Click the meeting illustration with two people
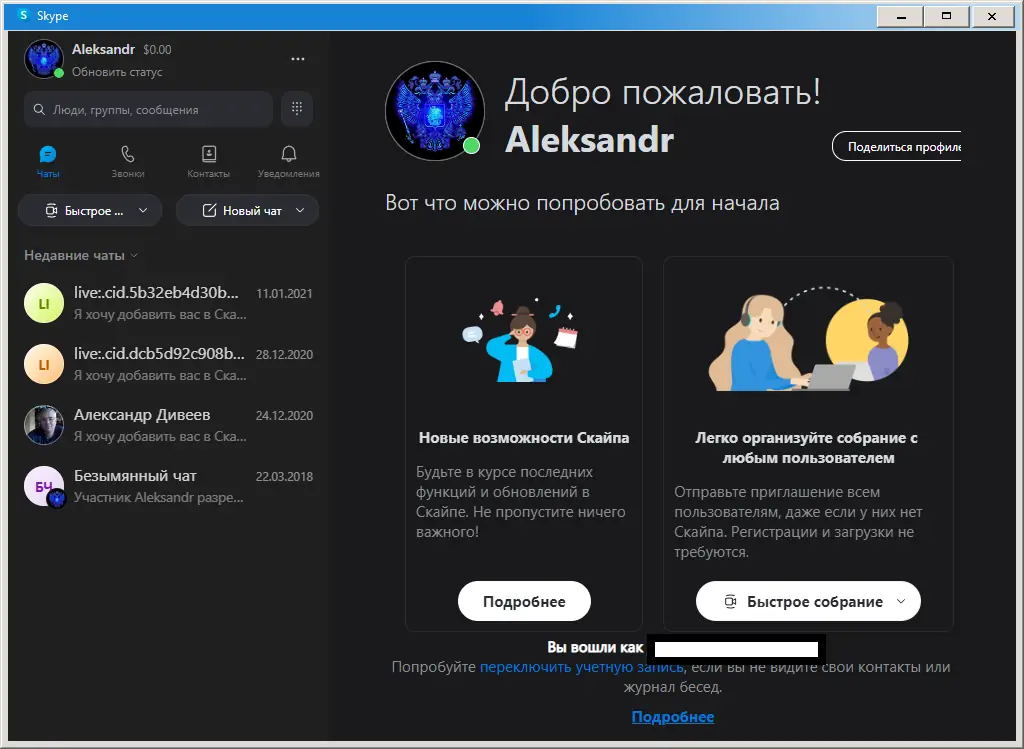The width and height of the screenshot is (1024, 749). point(808,340)
